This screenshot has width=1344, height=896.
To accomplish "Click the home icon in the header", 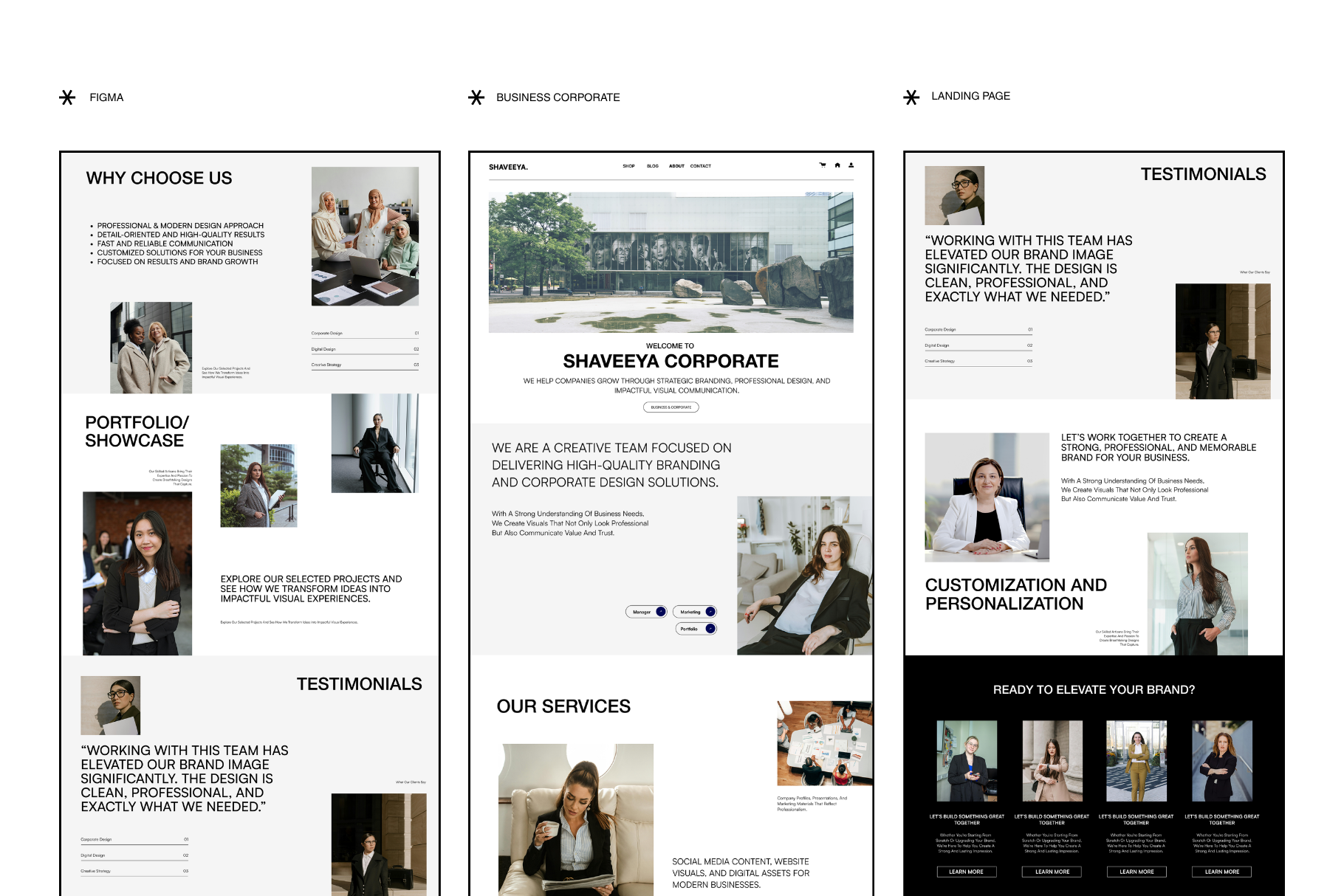I will click(x=837, y=165).
